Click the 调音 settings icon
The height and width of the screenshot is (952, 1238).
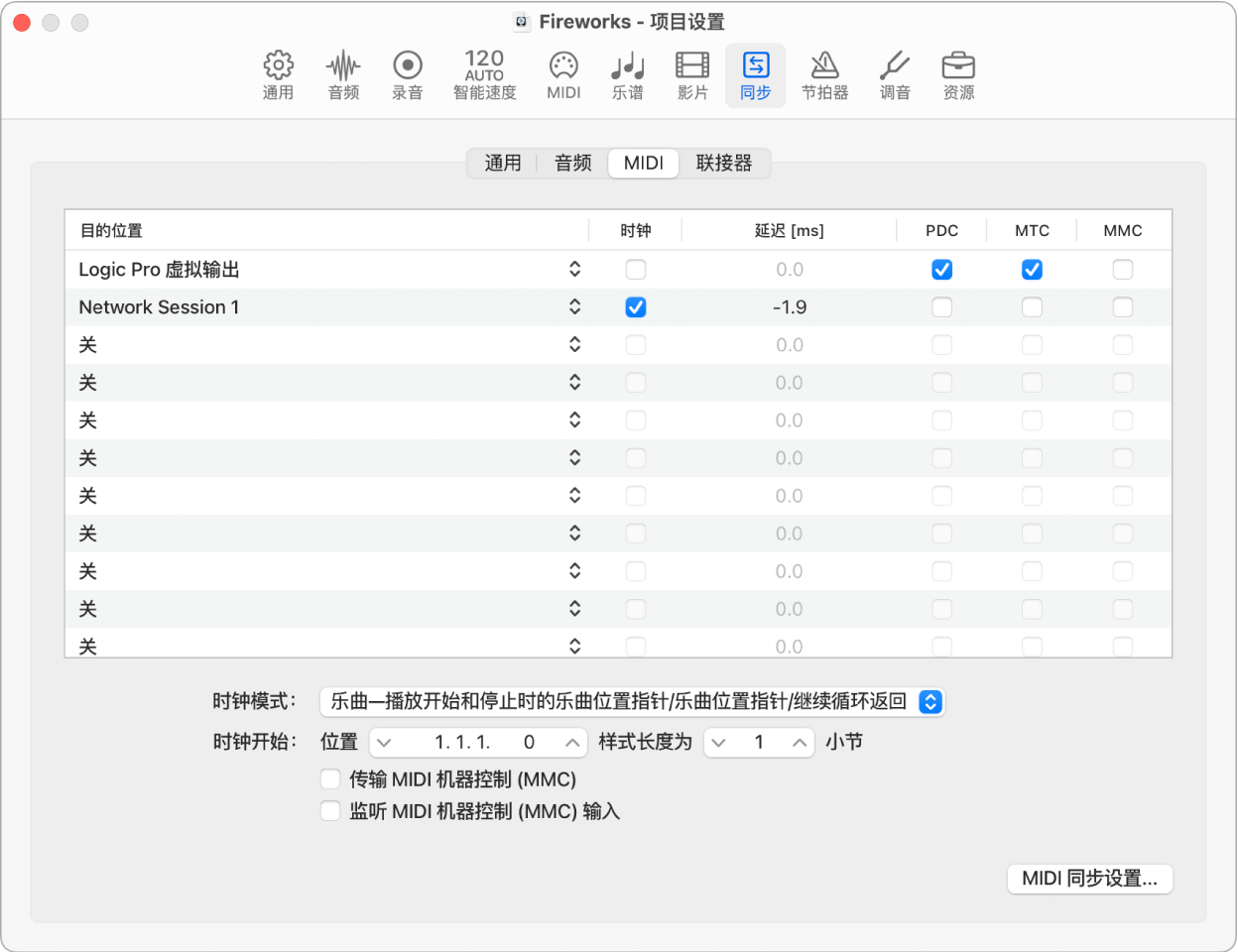[x=894, y=74]
